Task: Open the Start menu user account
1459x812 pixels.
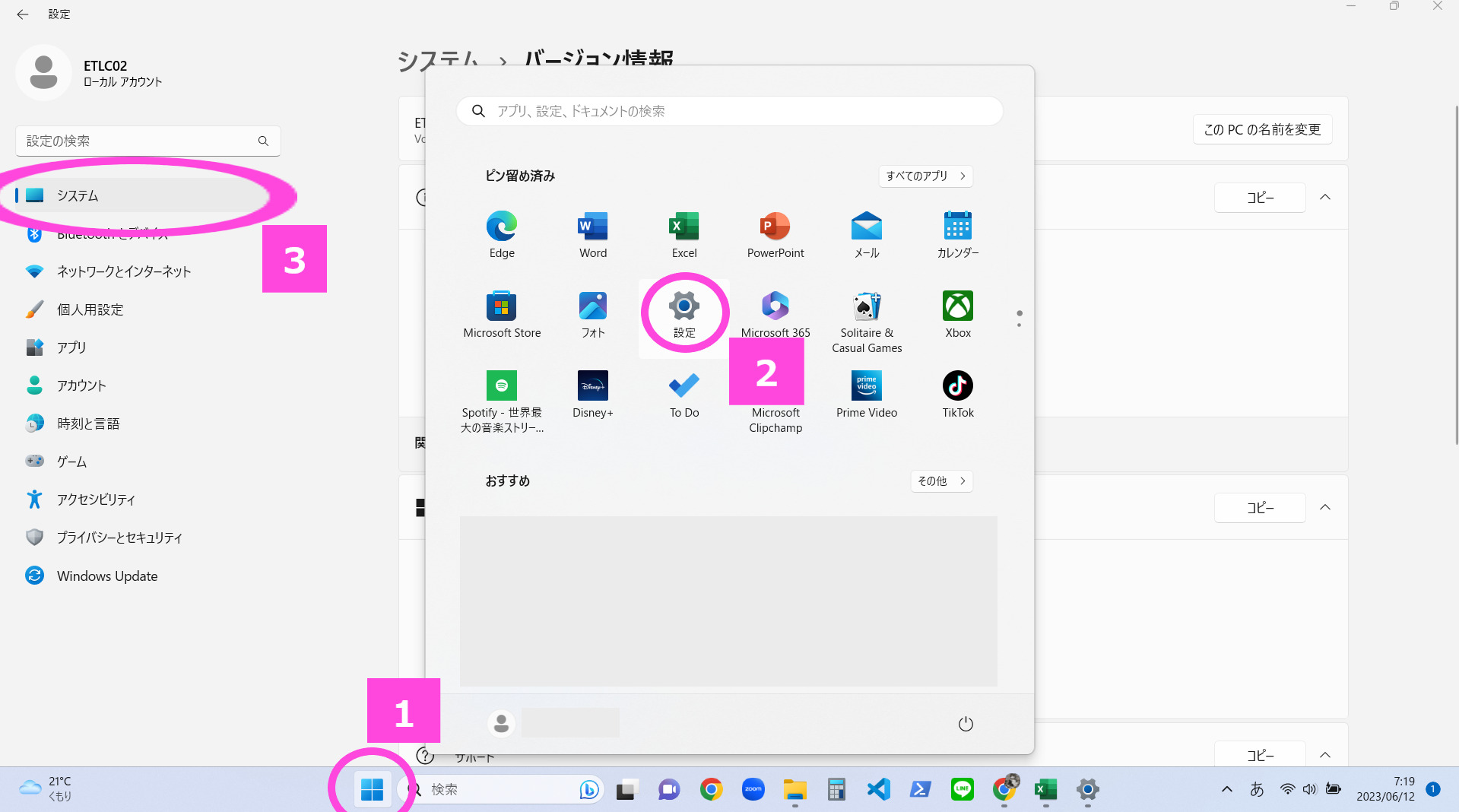Action: (x=553, y=723)
